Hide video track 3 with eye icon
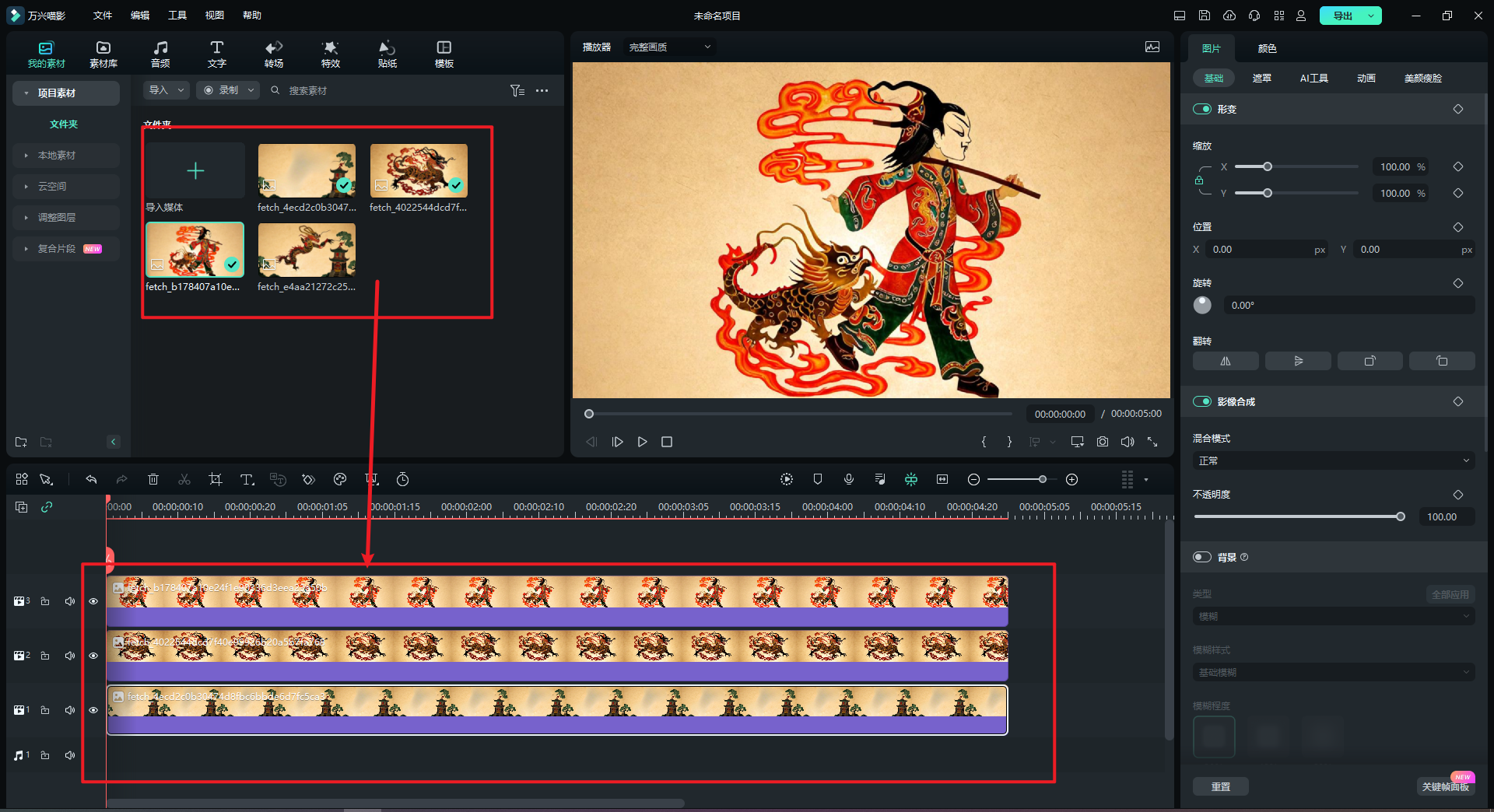Screen dimensions: 1494x812 tap(93, 601)
